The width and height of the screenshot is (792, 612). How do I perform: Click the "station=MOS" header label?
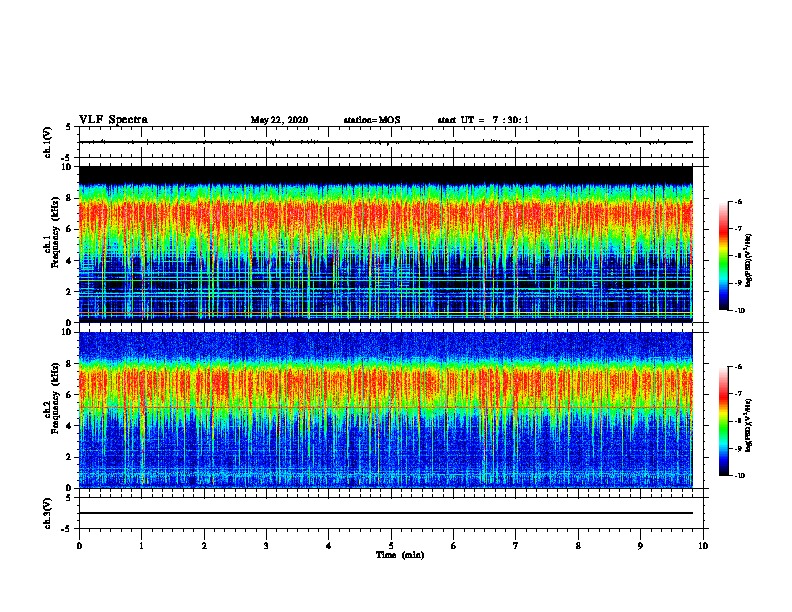(x=372, y=120)
